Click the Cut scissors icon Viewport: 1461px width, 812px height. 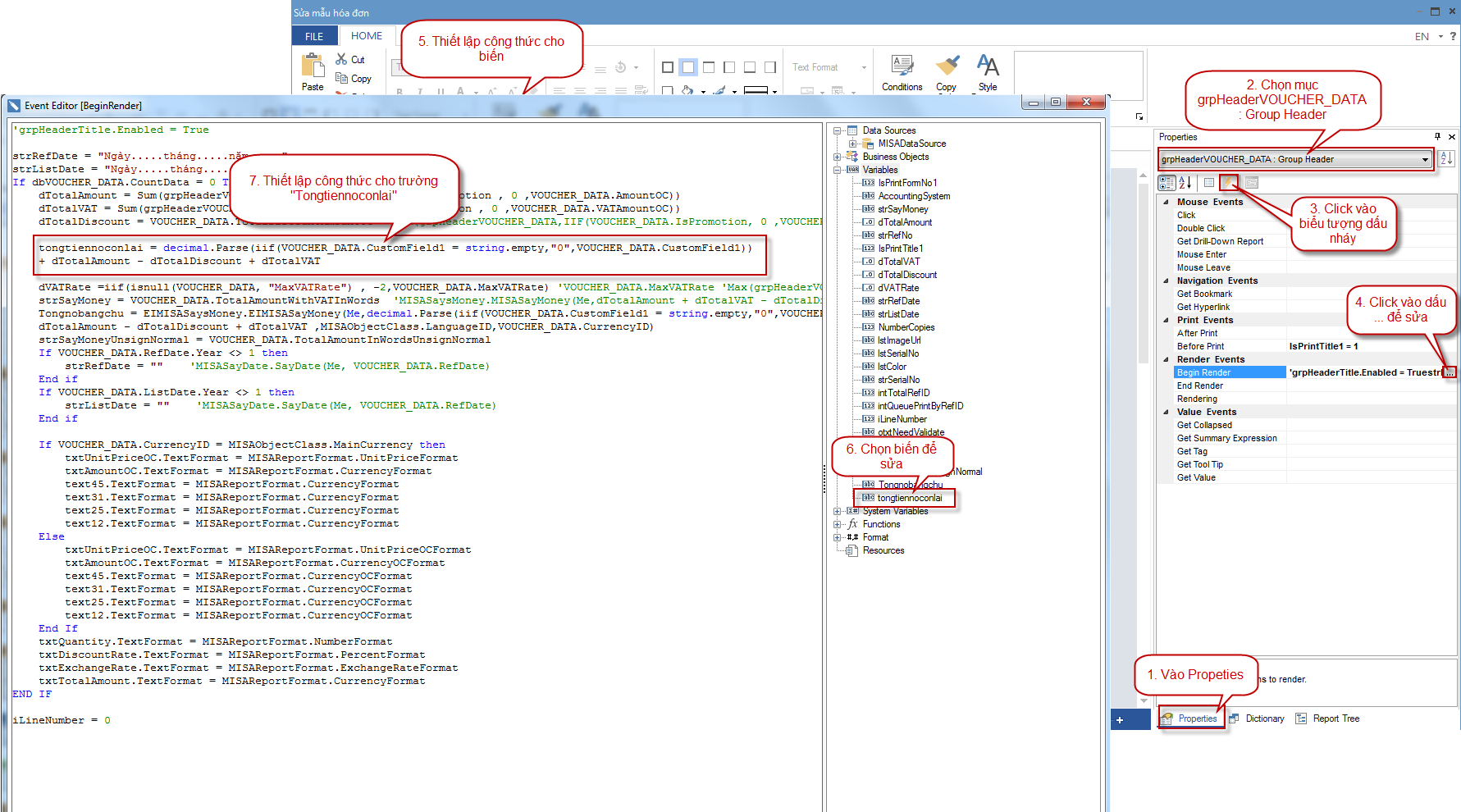pyautogui.click(x=341, y=59)
